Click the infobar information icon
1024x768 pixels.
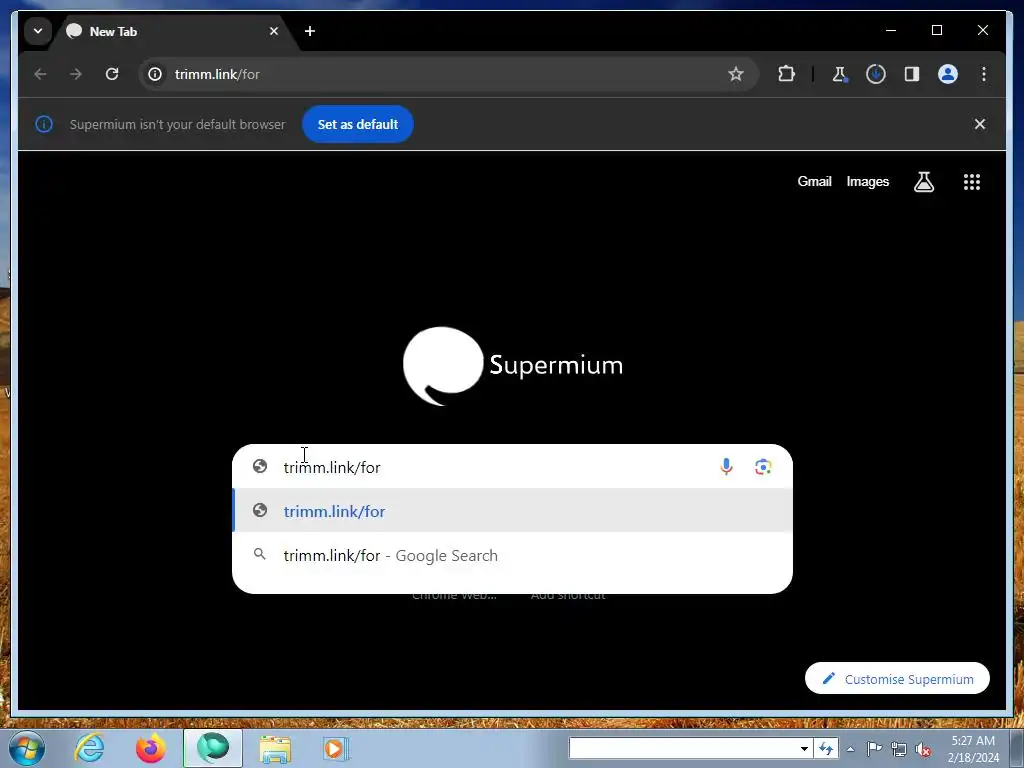coord(44,124)
